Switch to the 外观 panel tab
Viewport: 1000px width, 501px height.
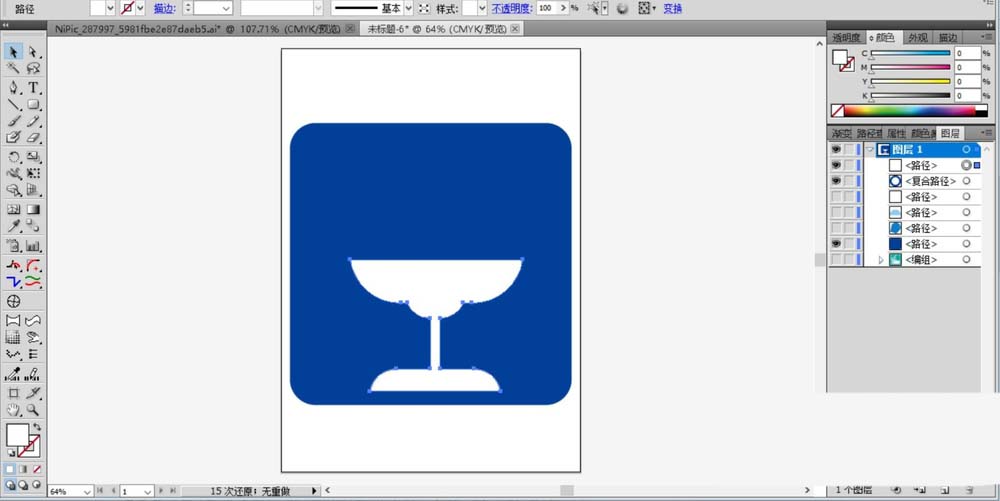point(918,38)
